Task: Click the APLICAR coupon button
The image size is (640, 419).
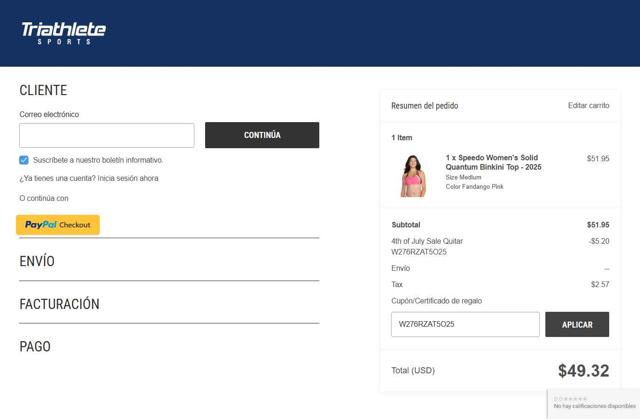Action: [577, 324]
